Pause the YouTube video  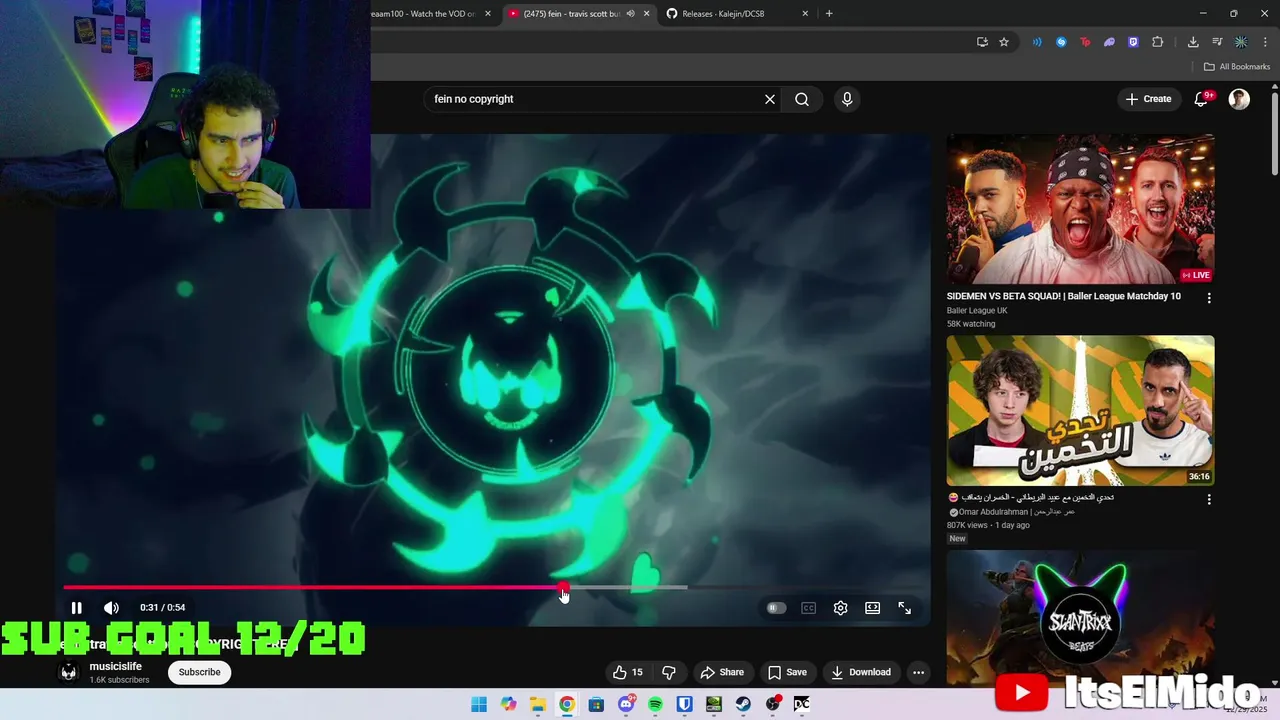click(x=76, y=608)
